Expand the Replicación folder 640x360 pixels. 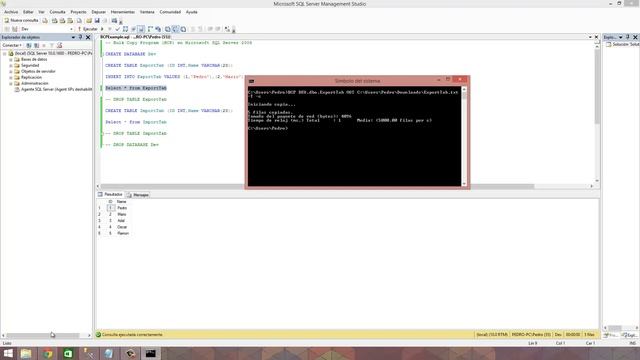11,77
